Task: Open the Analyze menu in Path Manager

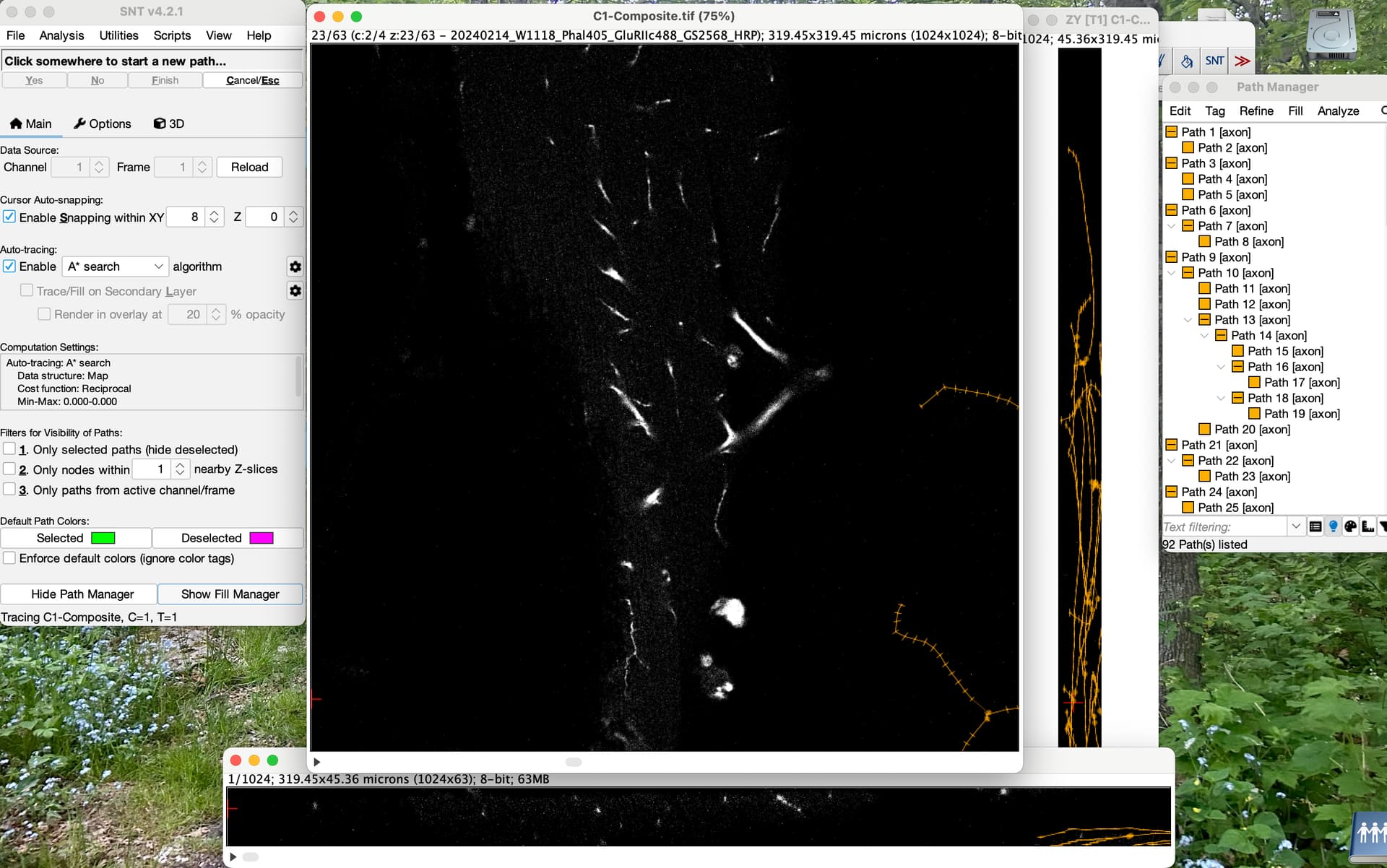Action: coord(1337,110)
